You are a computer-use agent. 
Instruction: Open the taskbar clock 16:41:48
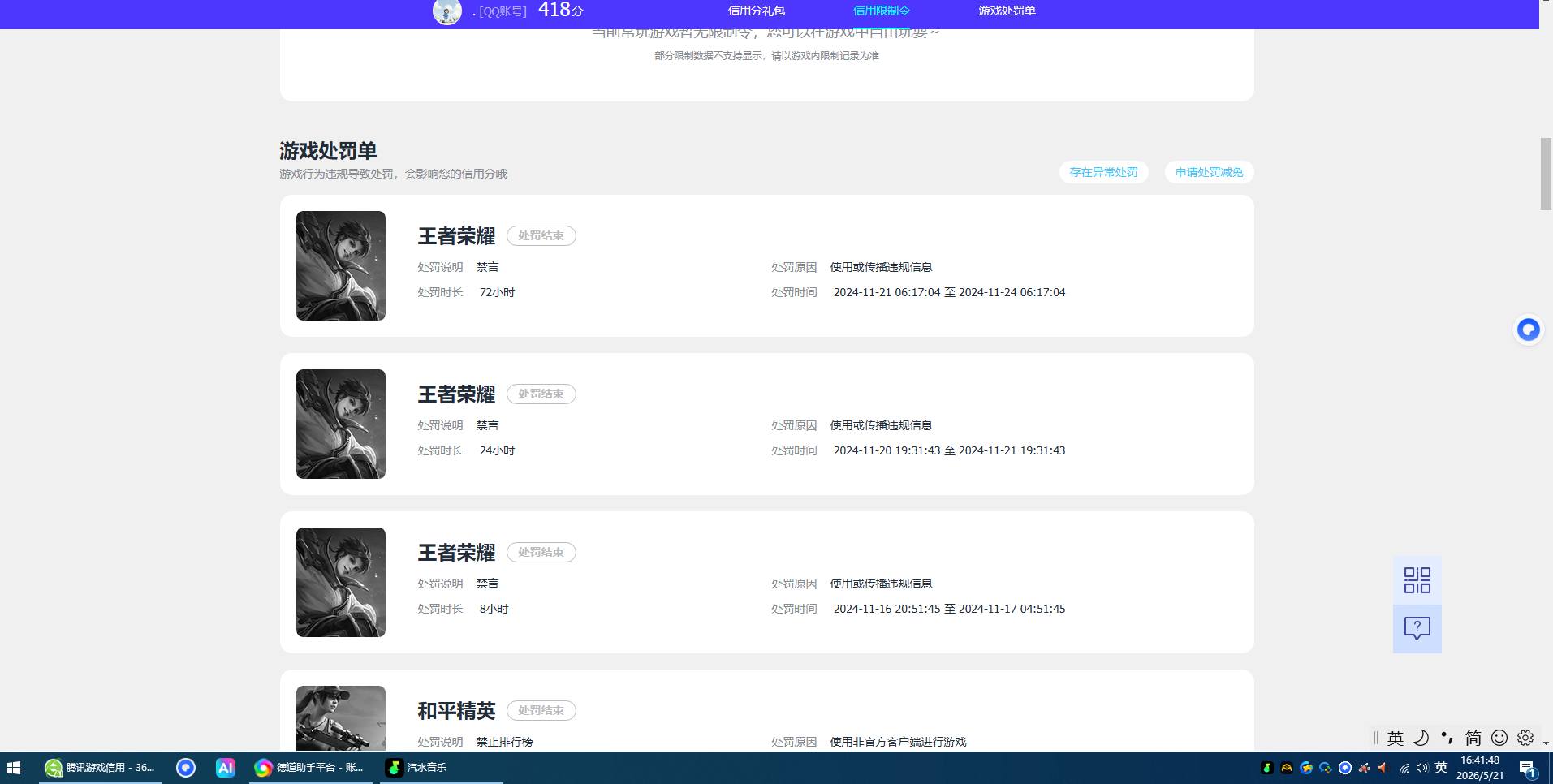point(1480,768)
